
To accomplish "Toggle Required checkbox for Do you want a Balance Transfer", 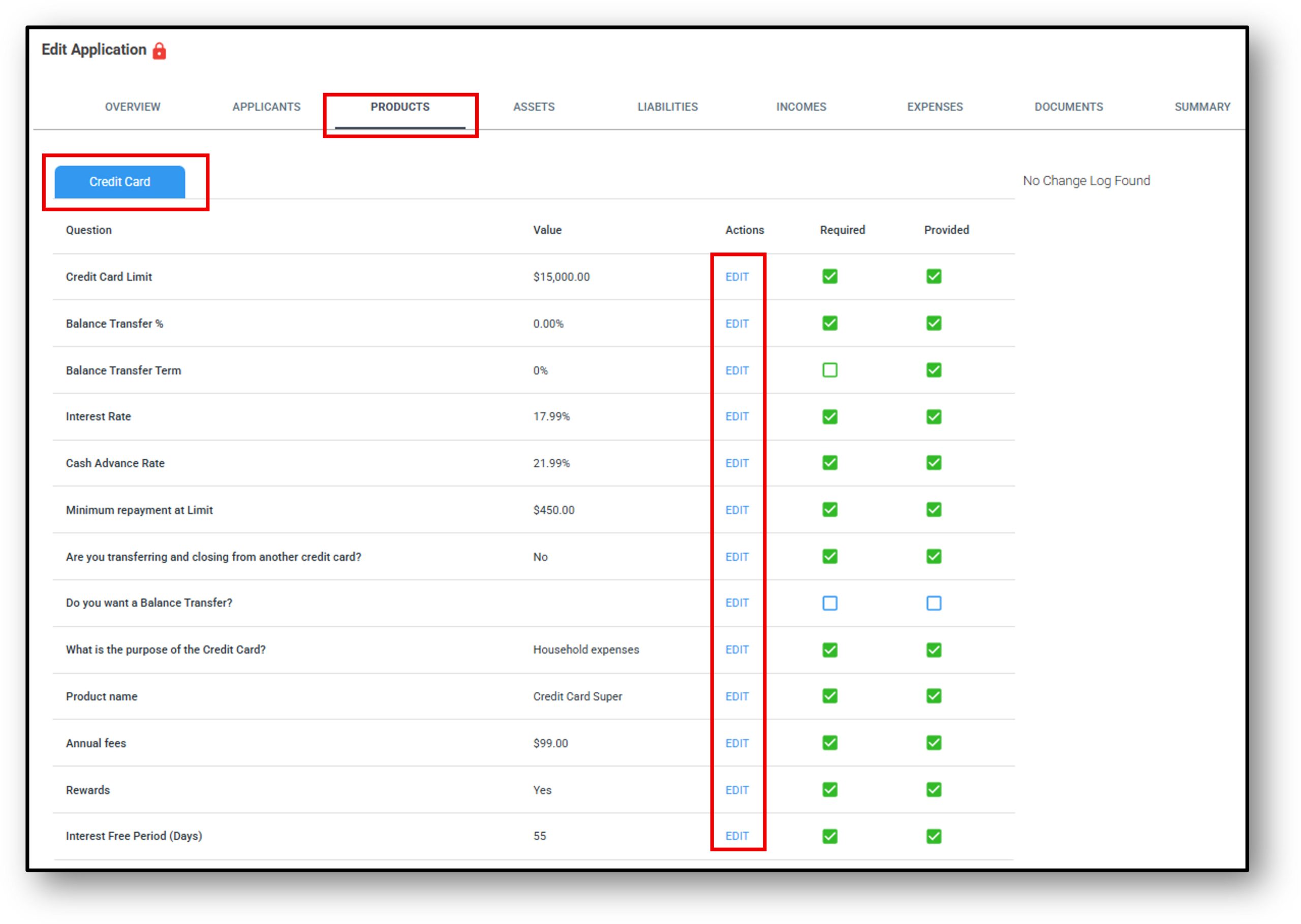I will [x=829, y=603].
